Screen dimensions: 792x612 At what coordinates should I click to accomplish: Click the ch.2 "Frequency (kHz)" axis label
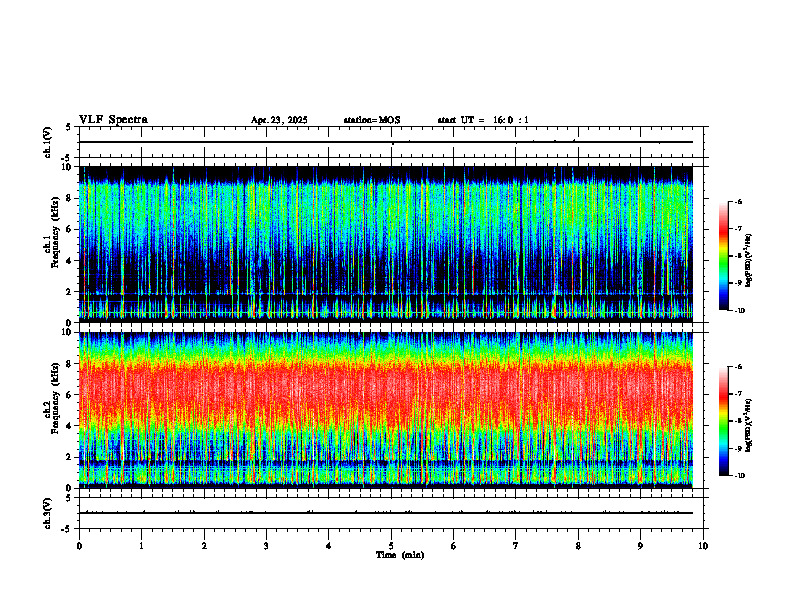pos(55,398)
